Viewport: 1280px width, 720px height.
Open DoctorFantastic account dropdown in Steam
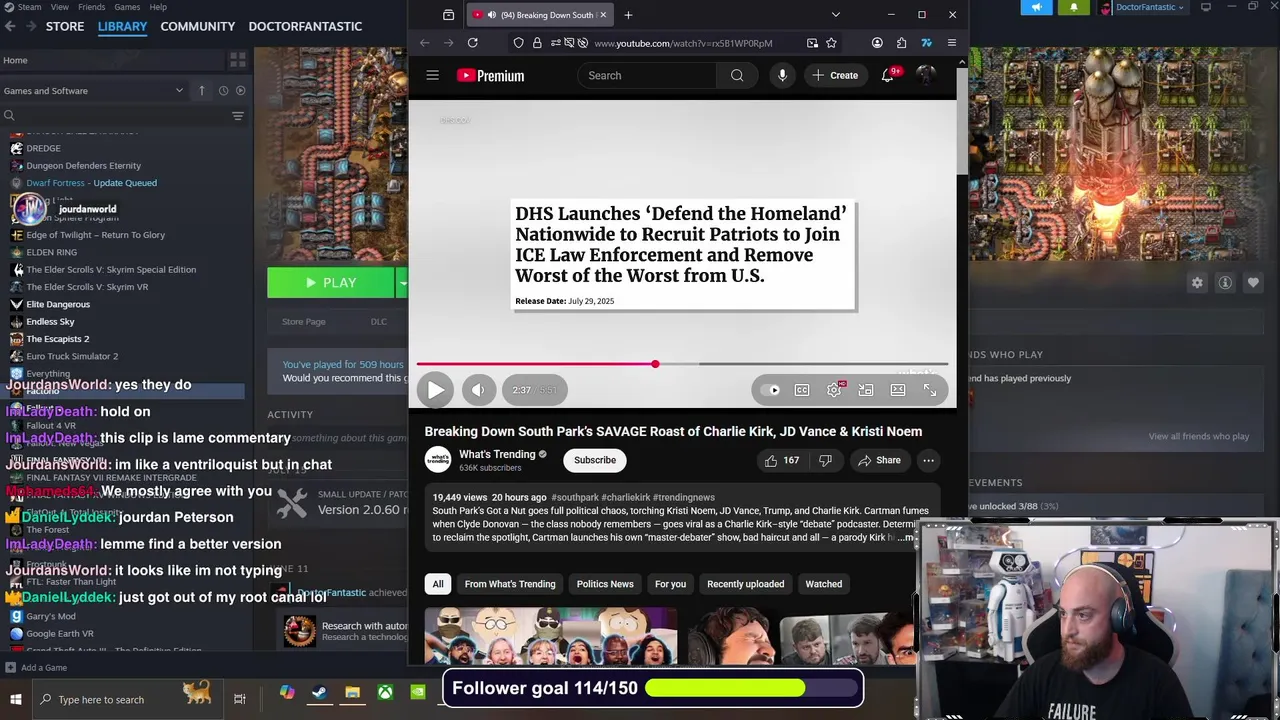pos(1142,7)
